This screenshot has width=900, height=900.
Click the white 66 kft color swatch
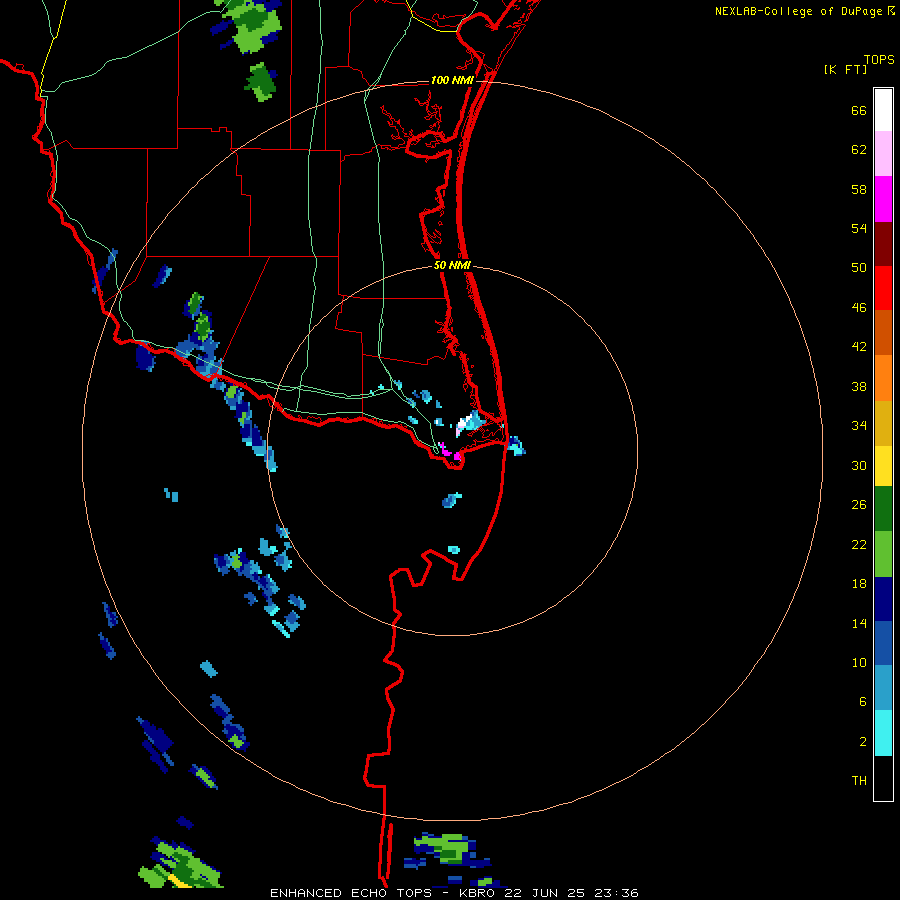tap(883, 110)
